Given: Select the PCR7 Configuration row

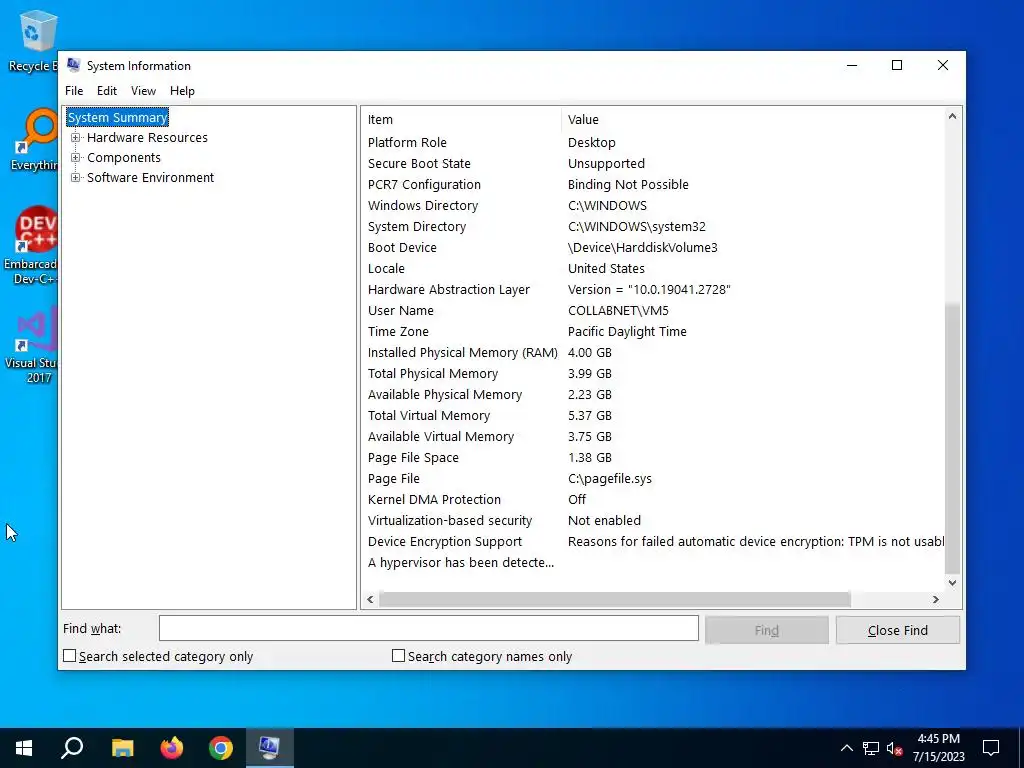Looking at the screenshot, I should 653,184.
